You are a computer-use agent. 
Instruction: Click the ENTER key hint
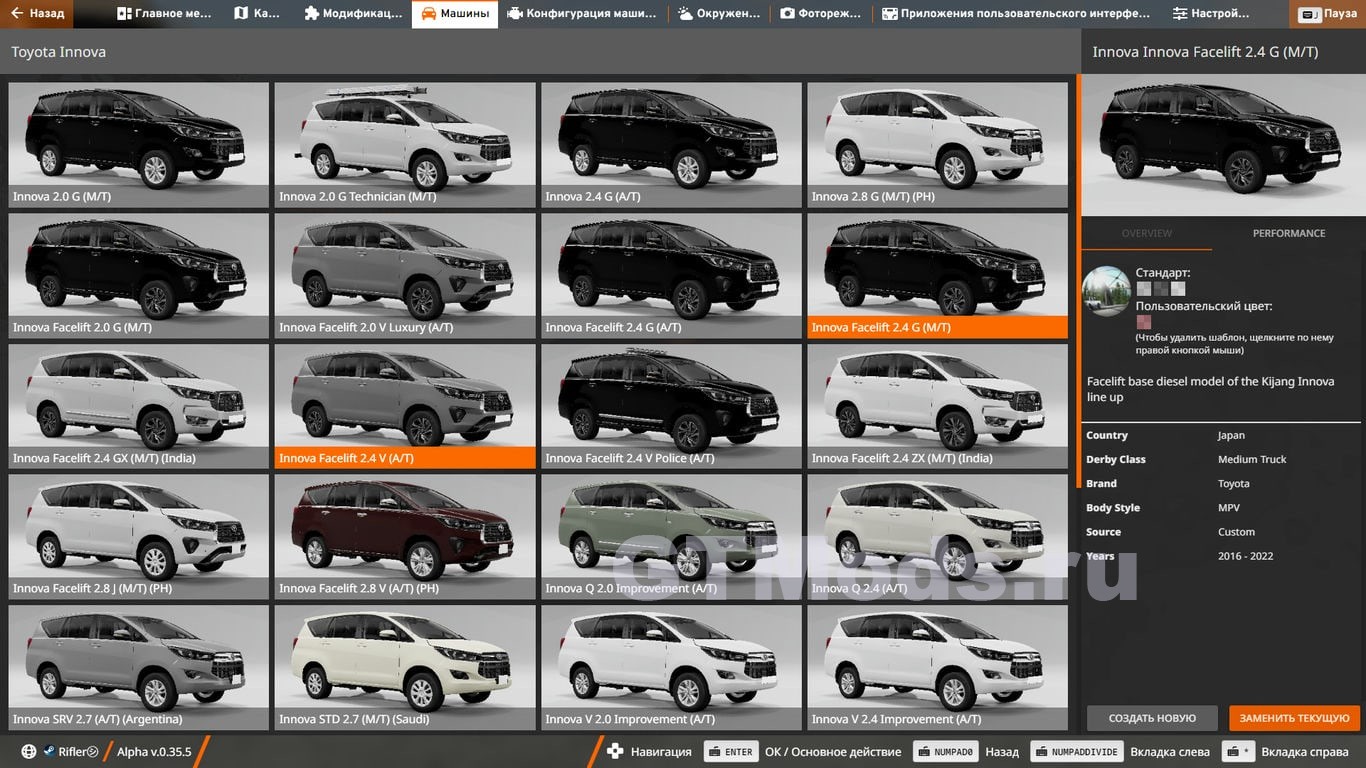coord(731,752)
